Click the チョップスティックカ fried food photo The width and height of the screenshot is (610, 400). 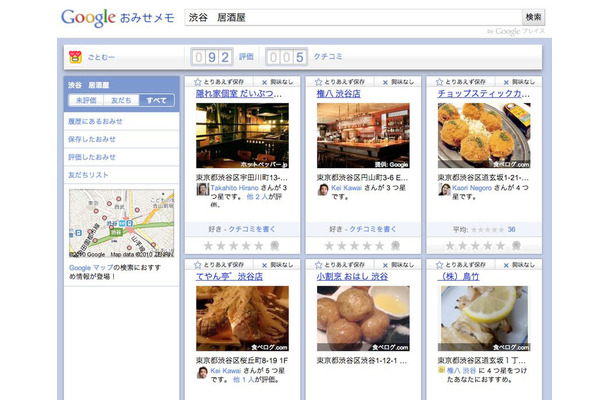coord(484,135)
